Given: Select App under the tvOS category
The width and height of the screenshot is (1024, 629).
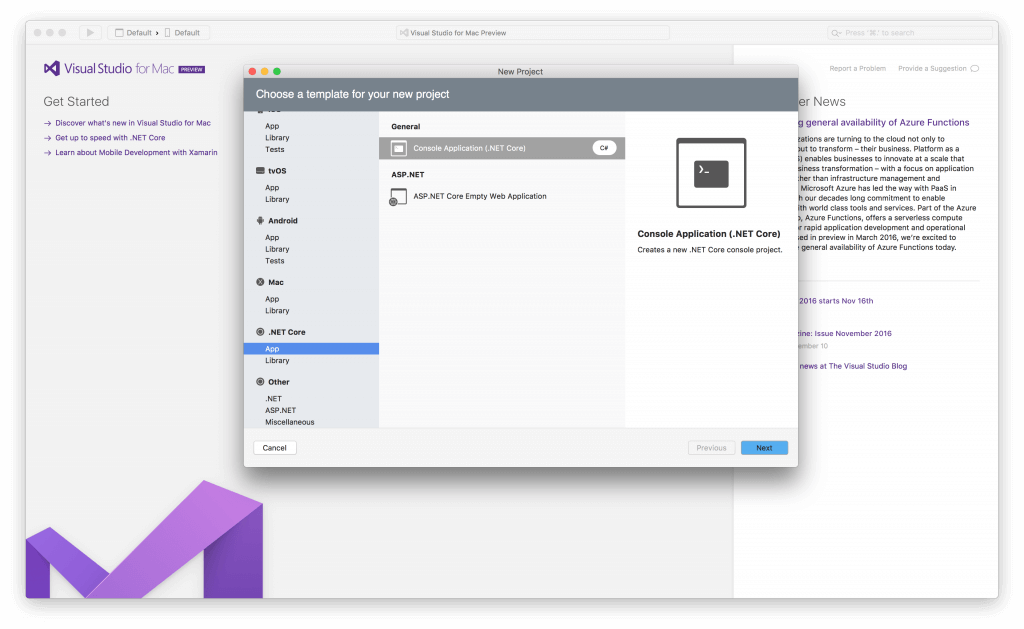Looking at the screenshot, I should point(272,187).
